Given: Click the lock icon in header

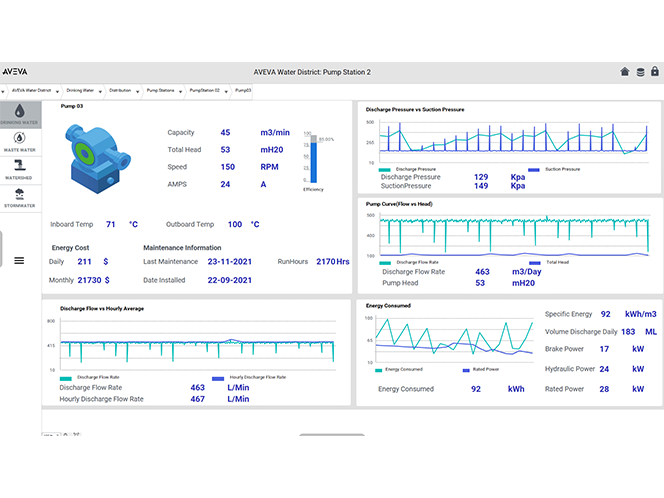Looking at the screenshot, I should coord(653,72).
